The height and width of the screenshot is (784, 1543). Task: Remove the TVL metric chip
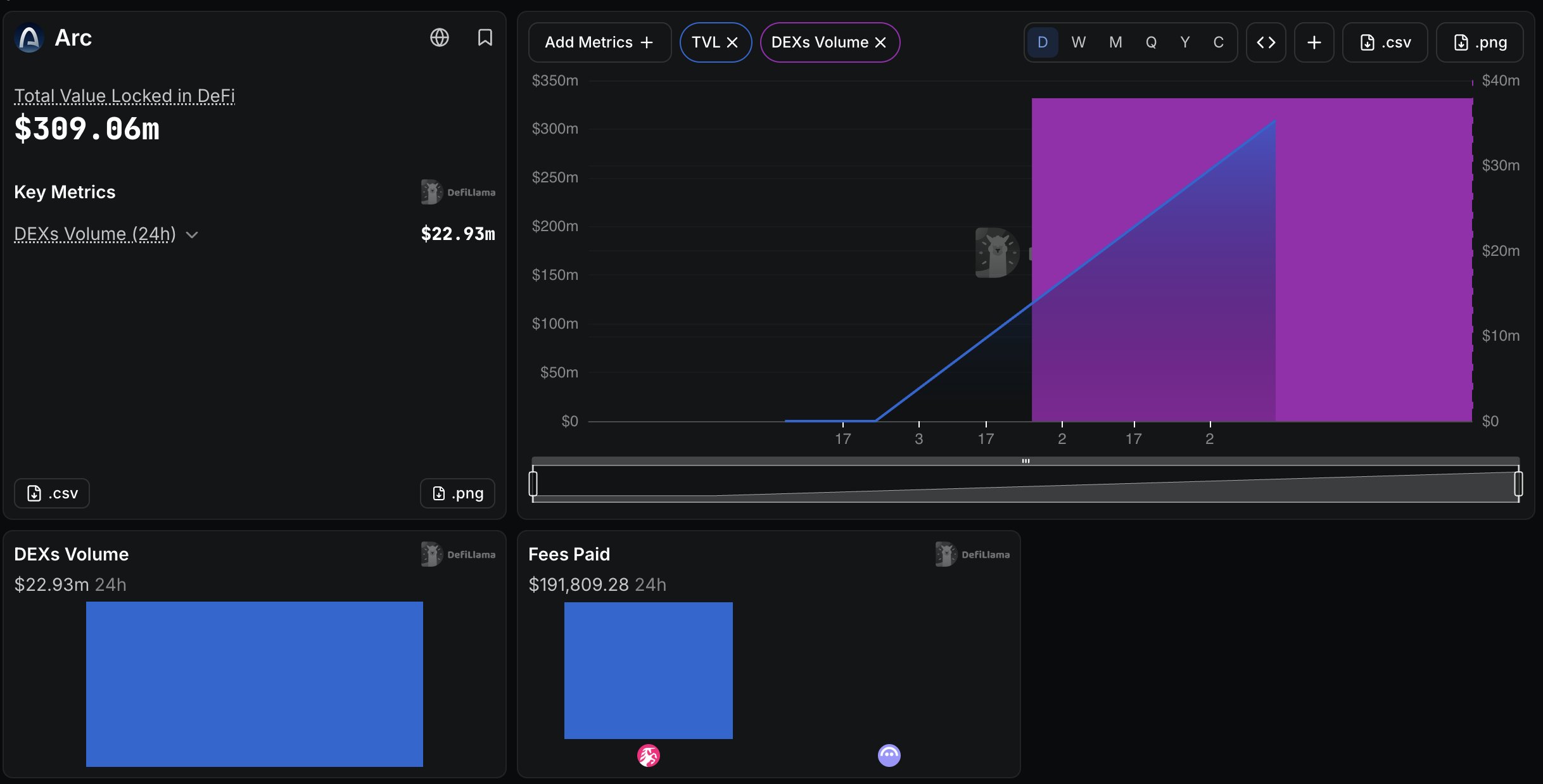732,42
